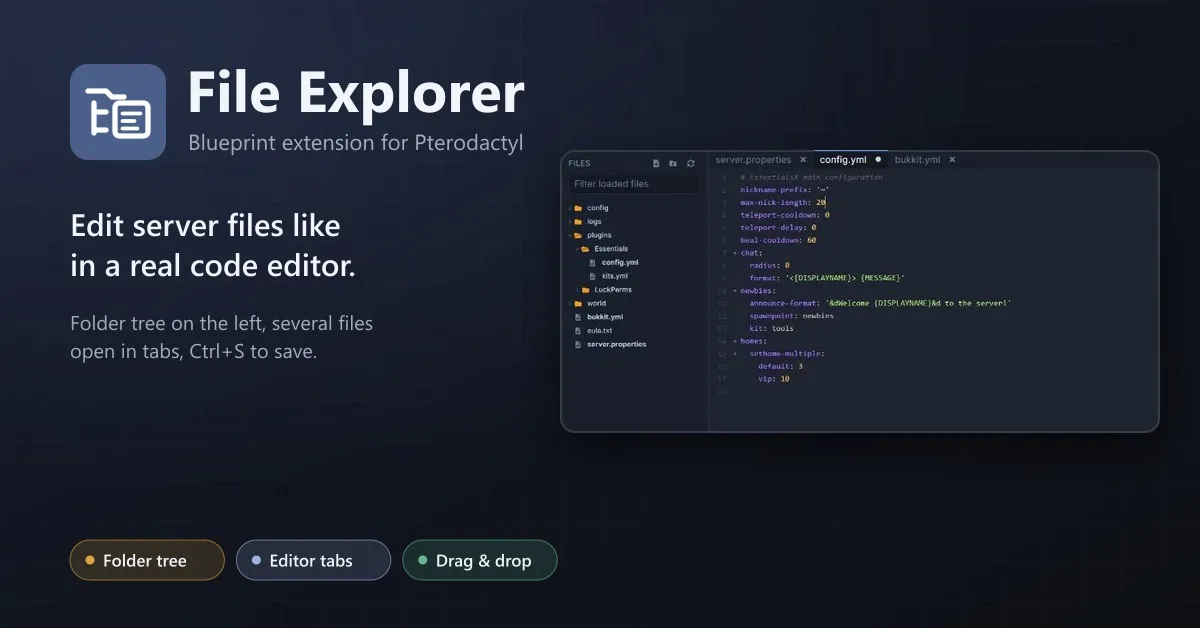This screenshot has width=1200, height=628.
Task: Expand the LuckPerms folder
Action: point(578,290)
